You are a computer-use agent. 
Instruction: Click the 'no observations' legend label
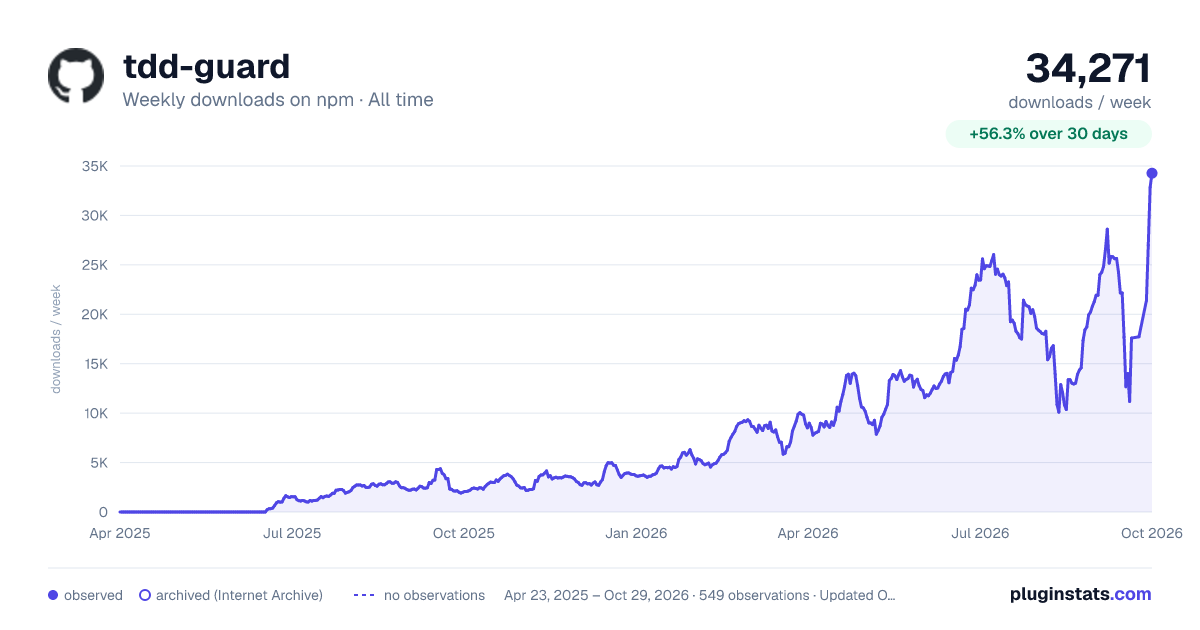pos(434,595)
